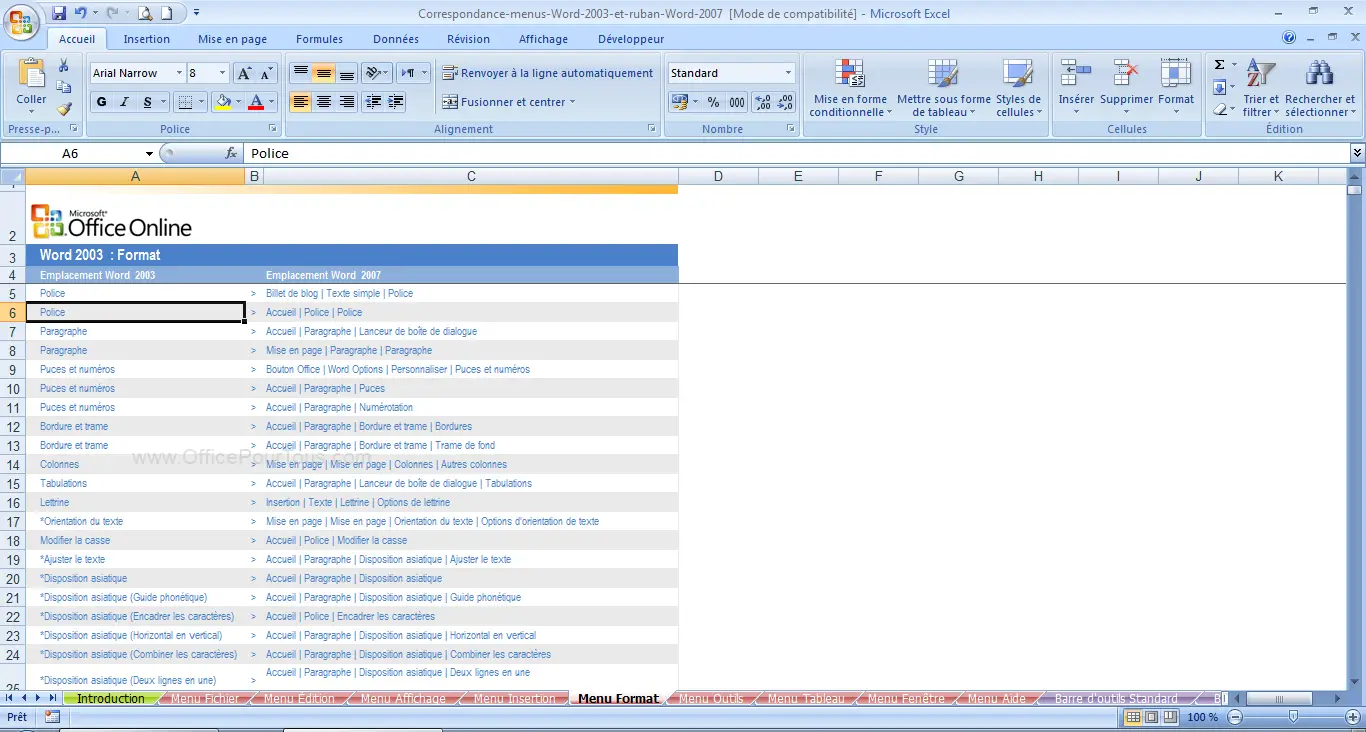Click the zoom slider handle

point(1294,717)
